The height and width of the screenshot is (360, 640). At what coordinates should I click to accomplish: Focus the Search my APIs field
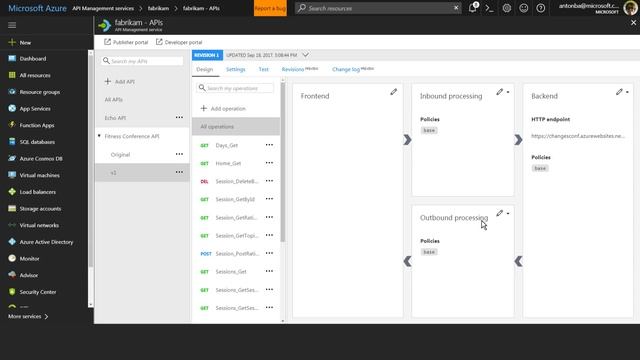tap(142, 61)
